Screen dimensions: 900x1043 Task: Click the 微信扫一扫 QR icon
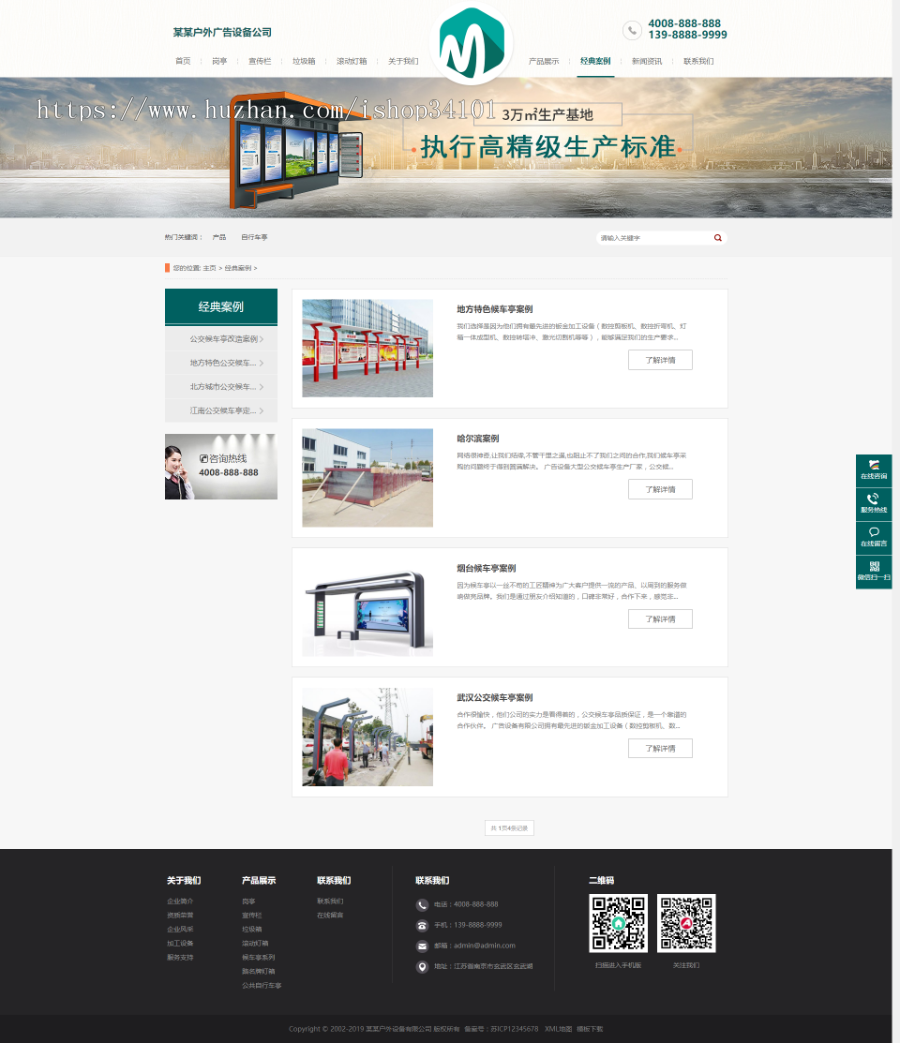[x=875, y=565]
